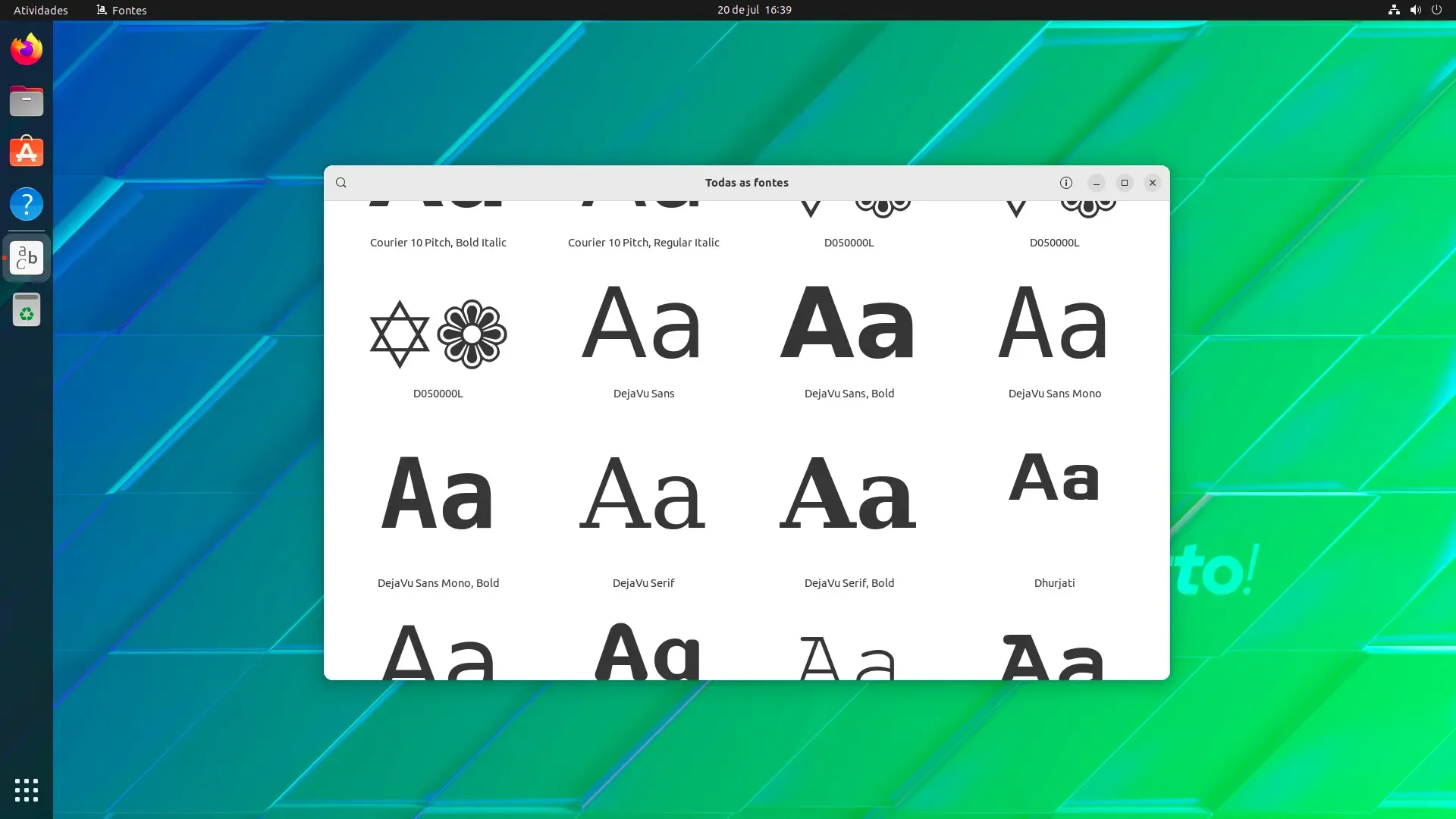Screen dimensions: 1456x819
Task: Open the About info icon
Action: pyautogui.click(x=1065, y=183)
